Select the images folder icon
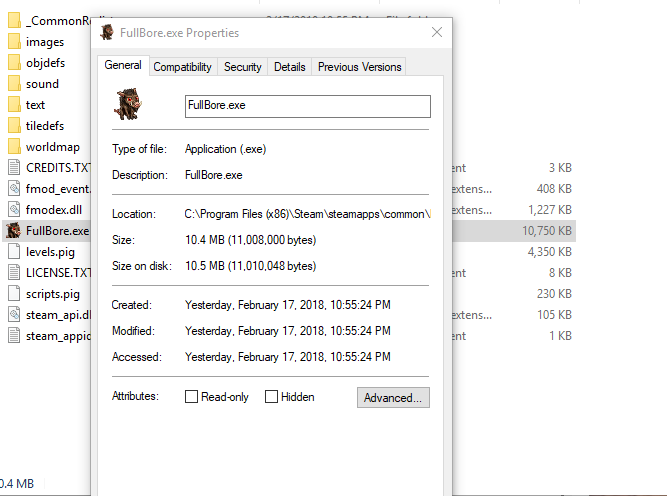 point(14,42)
